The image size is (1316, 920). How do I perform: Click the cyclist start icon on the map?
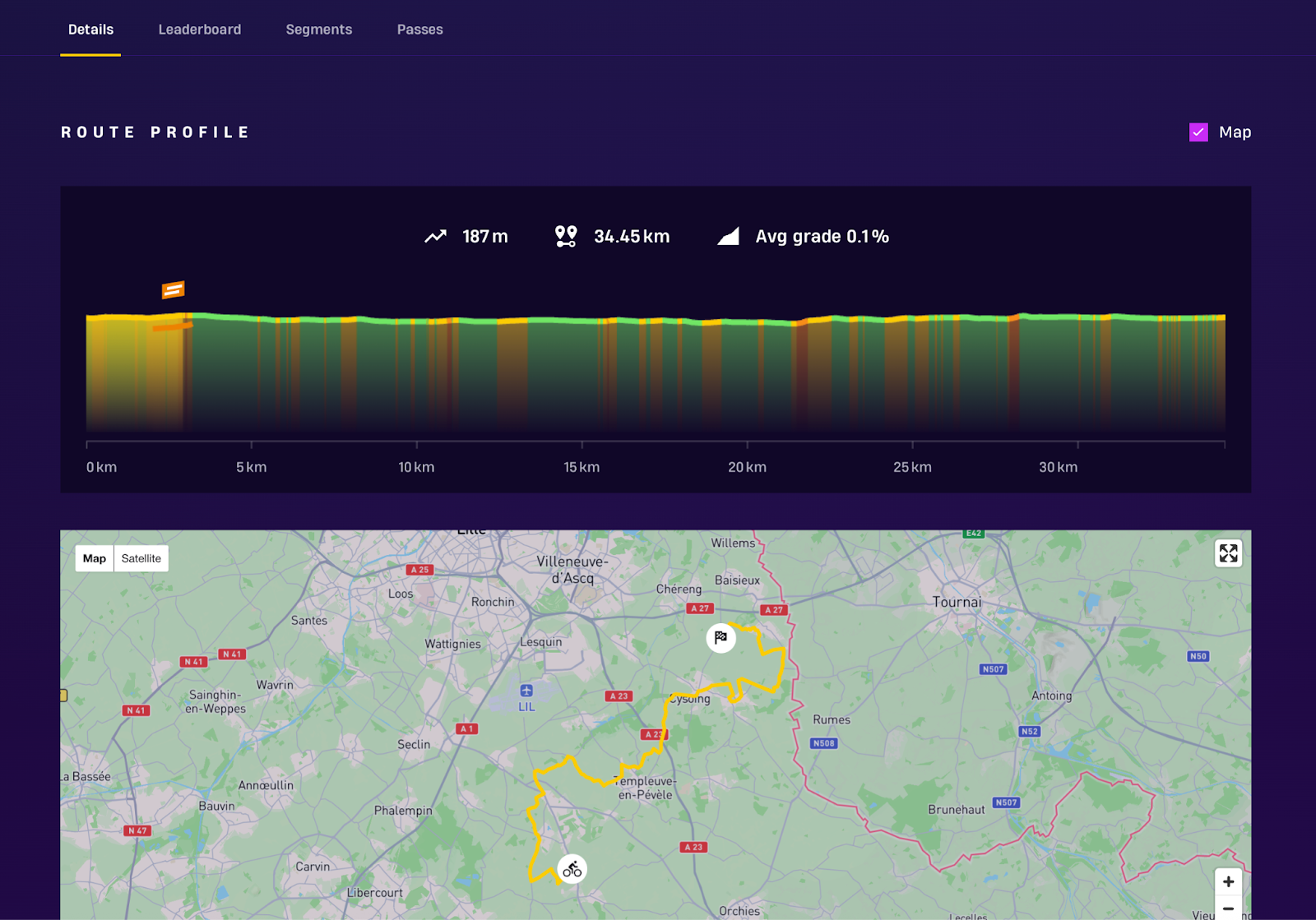coord(572,869)
